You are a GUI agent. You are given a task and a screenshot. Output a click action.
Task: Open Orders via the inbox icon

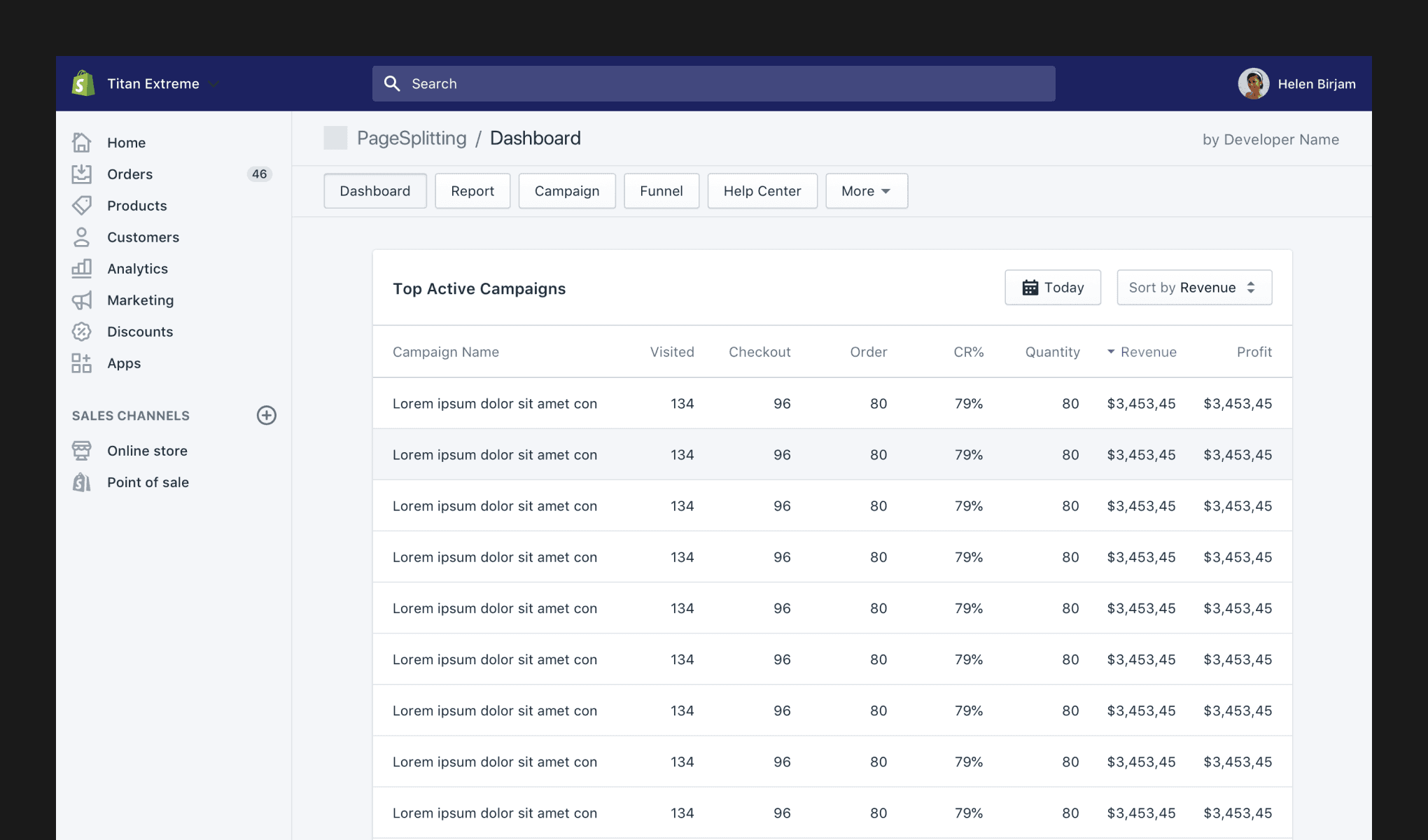tap(82, 174)
